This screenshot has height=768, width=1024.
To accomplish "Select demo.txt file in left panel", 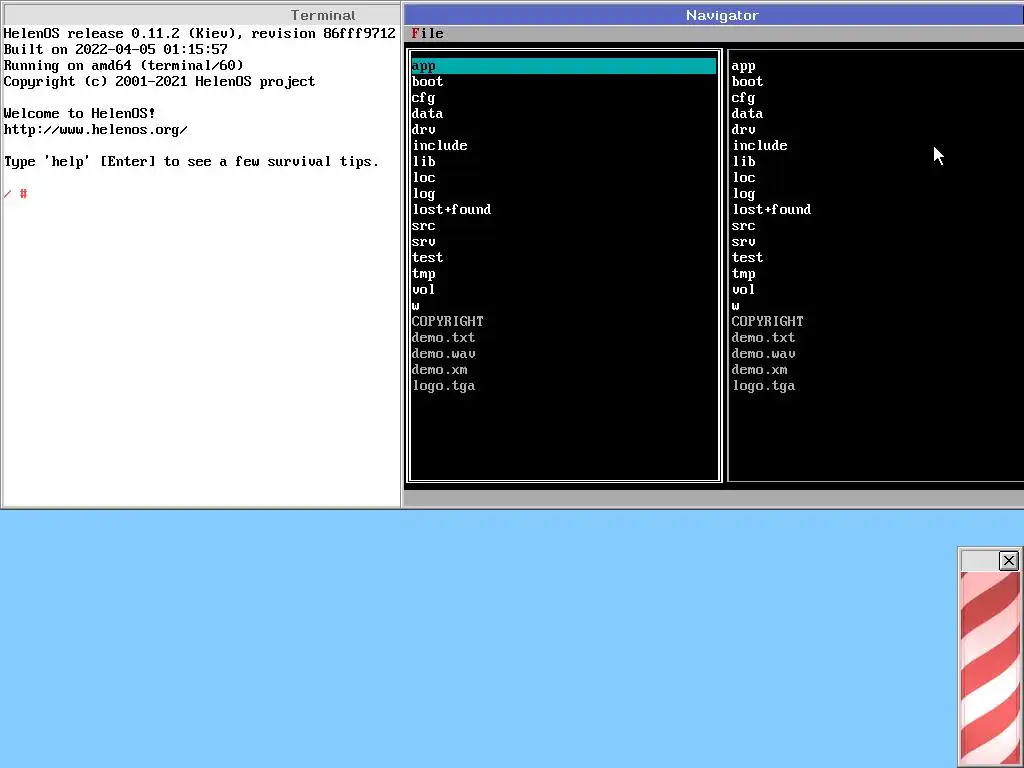I will pos(443,338).
